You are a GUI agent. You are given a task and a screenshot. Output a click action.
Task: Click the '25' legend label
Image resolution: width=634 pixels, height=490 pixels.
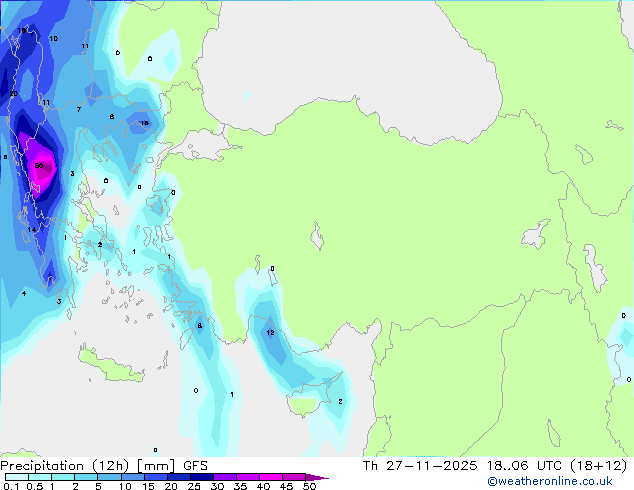194,486
